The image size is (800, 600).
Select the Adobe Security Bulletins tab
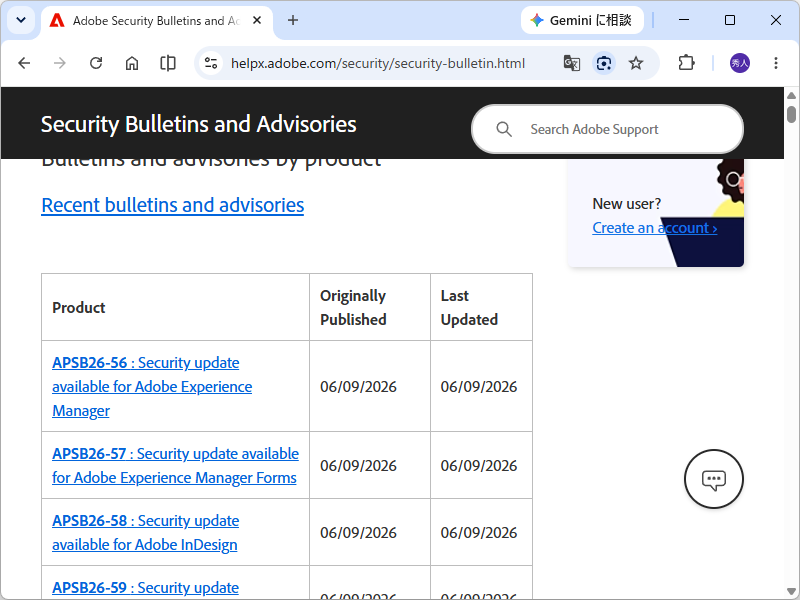[157, 20]
